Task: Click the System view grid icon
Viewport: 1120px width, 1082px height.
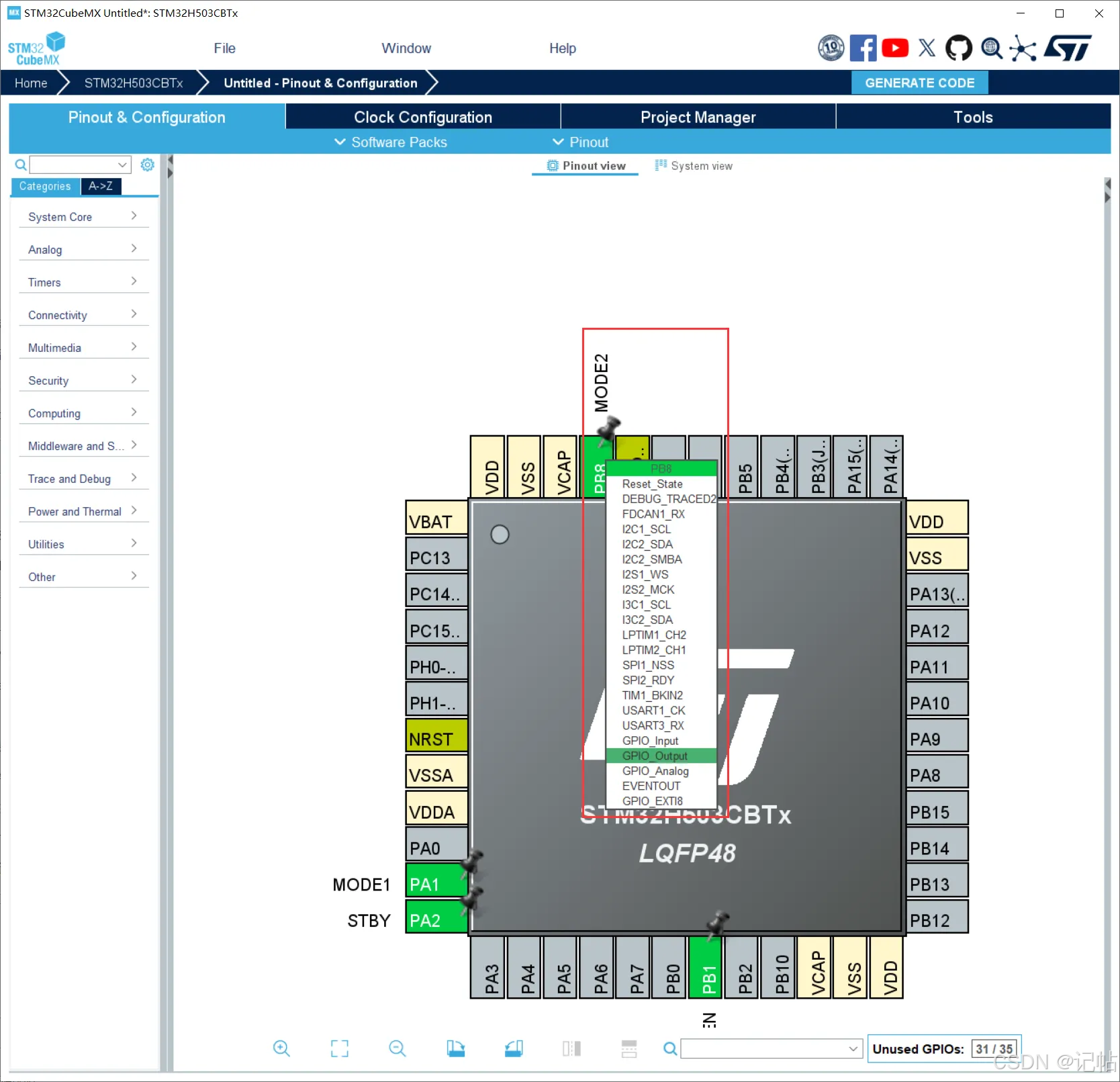Action: tap(661, 166)
